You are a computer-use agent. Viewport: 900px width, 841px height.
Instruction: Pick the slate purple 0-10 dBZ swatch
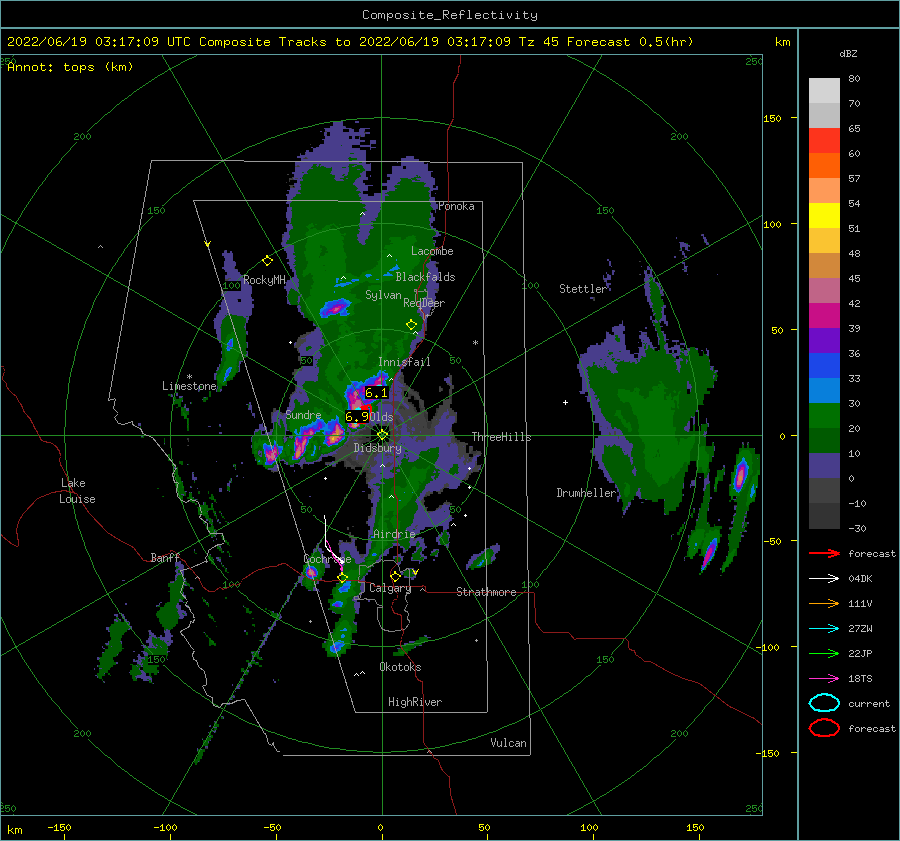pyautogui.click(x=824, y=465)
